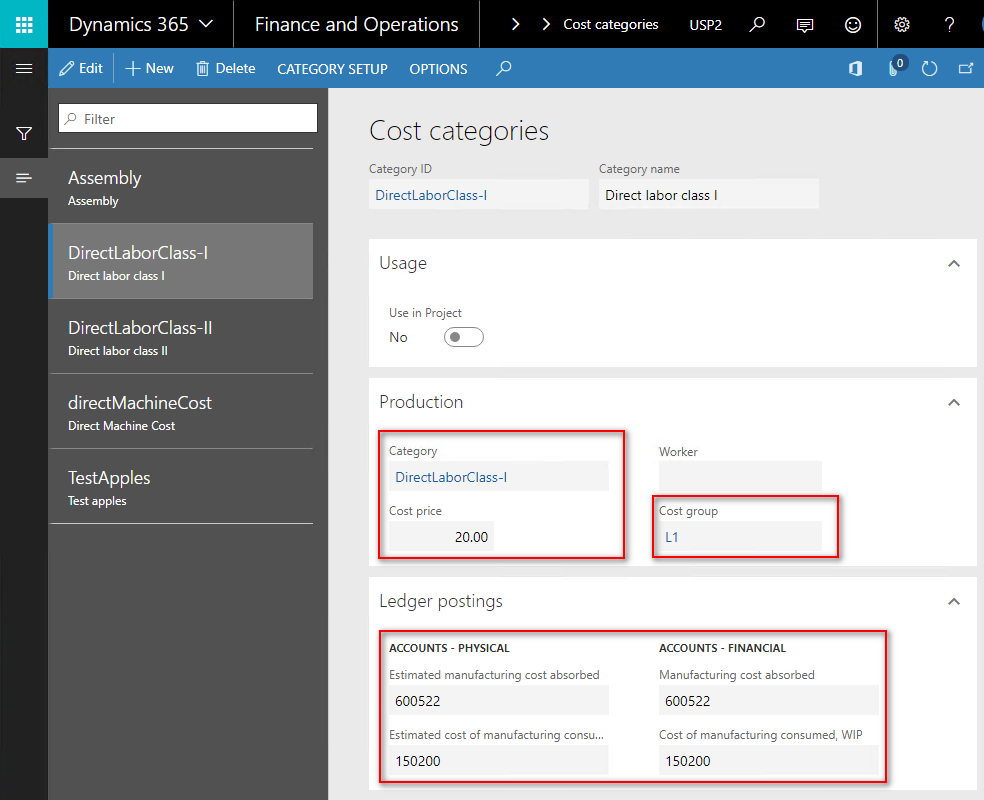Expand hamburger navigation menu

[24, 68]
